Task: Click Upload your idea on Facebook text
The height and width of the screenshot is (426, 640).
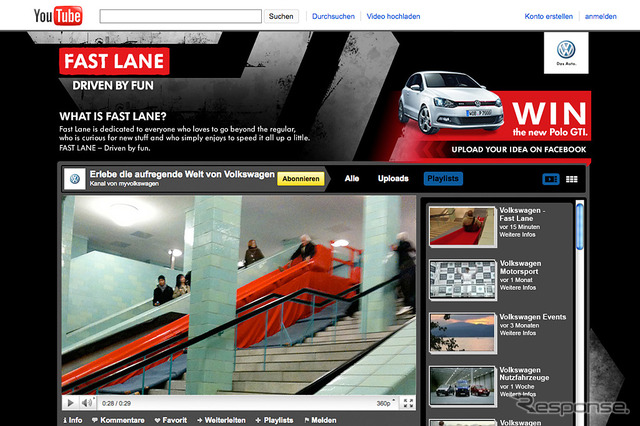Action: point(518,149)
